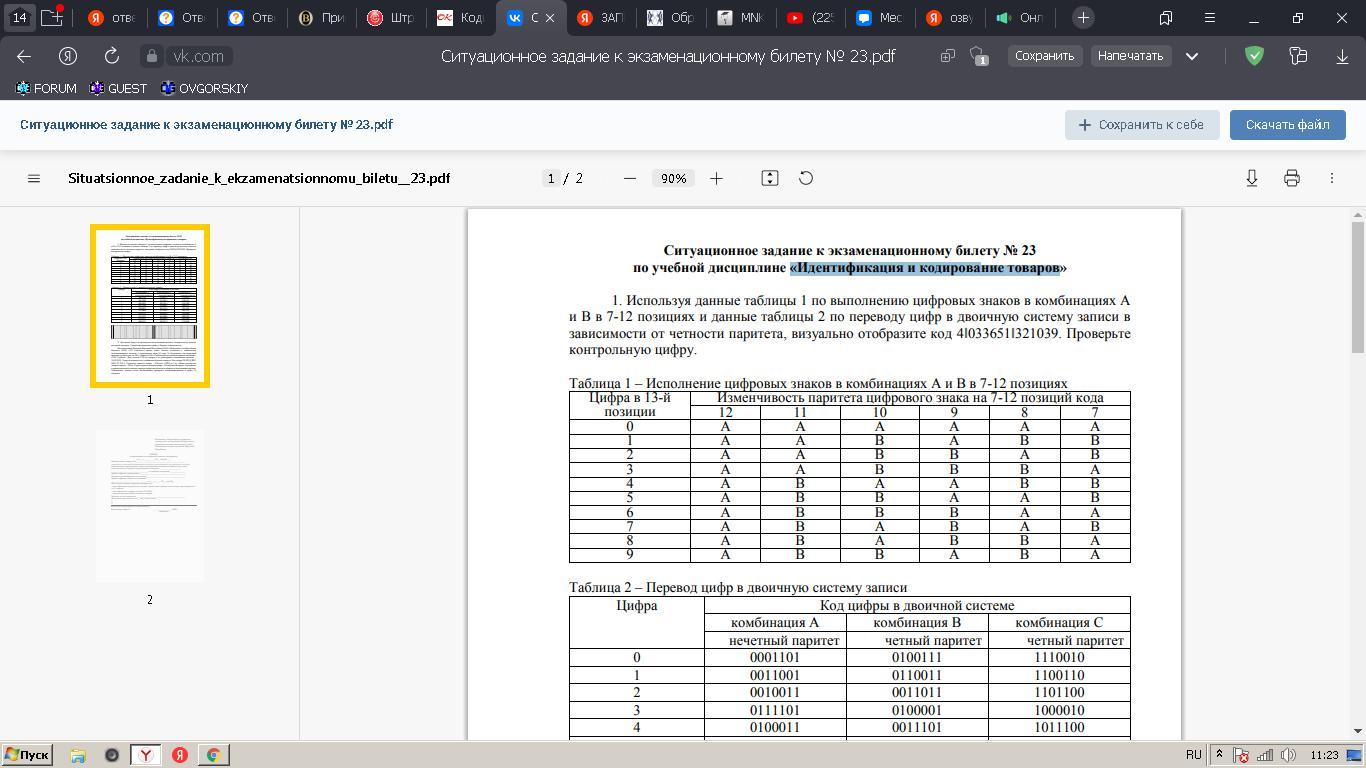Viewport: 1366px width, 768px height.
Task: Toggle the PDF sidebar menu icon
Action: tap(34, 178)
